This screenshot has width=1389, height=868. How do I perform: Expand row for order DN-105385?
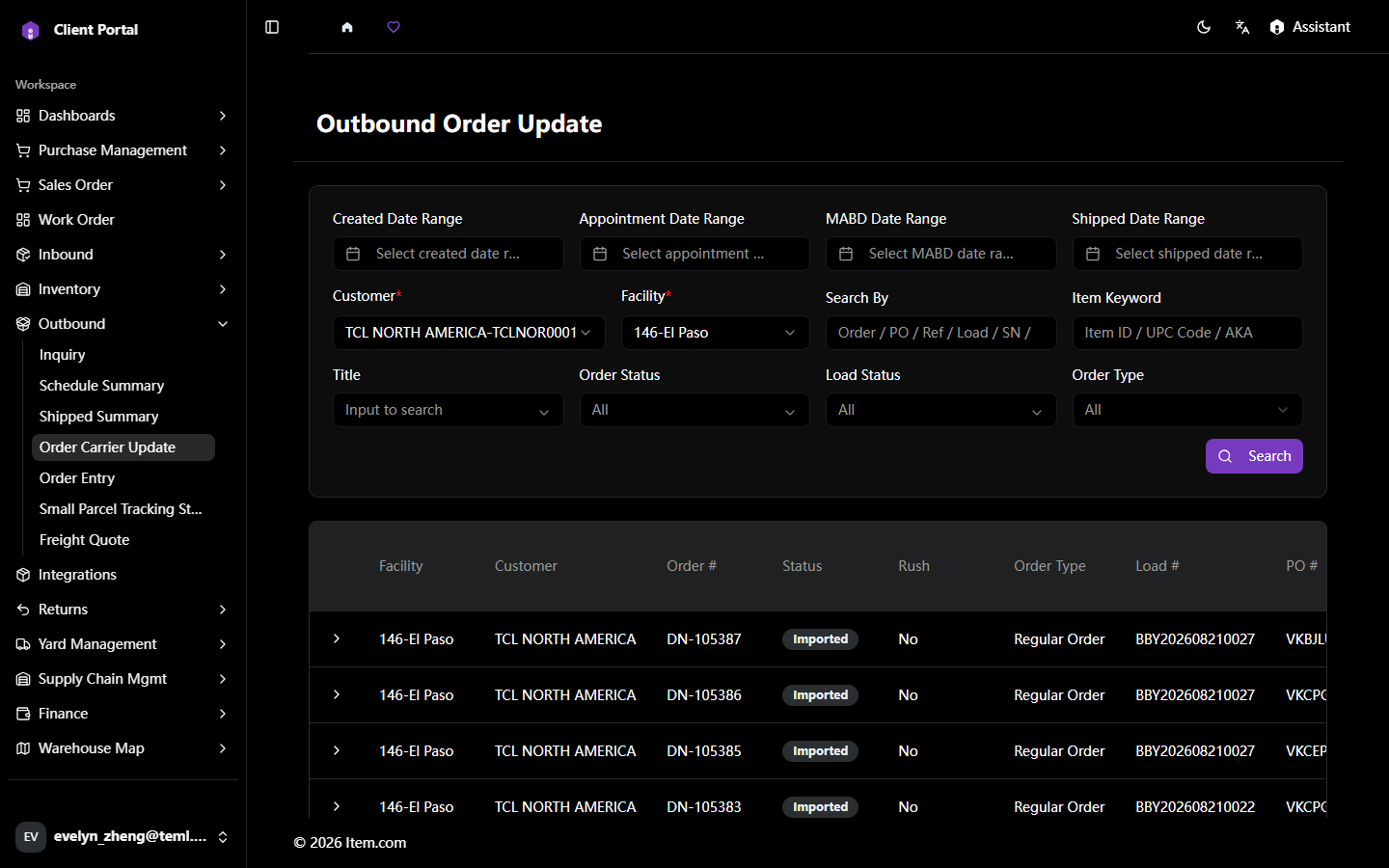click(337, 750)
